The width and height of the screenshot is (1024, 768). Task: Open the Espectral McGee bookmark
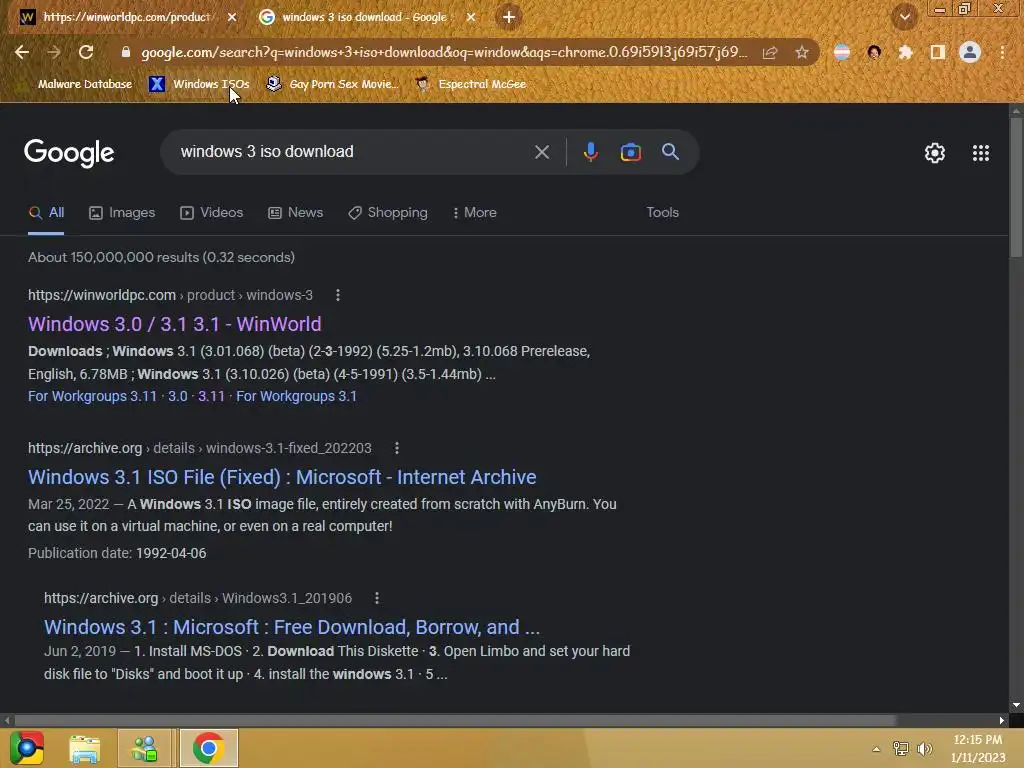click(471, 84)
